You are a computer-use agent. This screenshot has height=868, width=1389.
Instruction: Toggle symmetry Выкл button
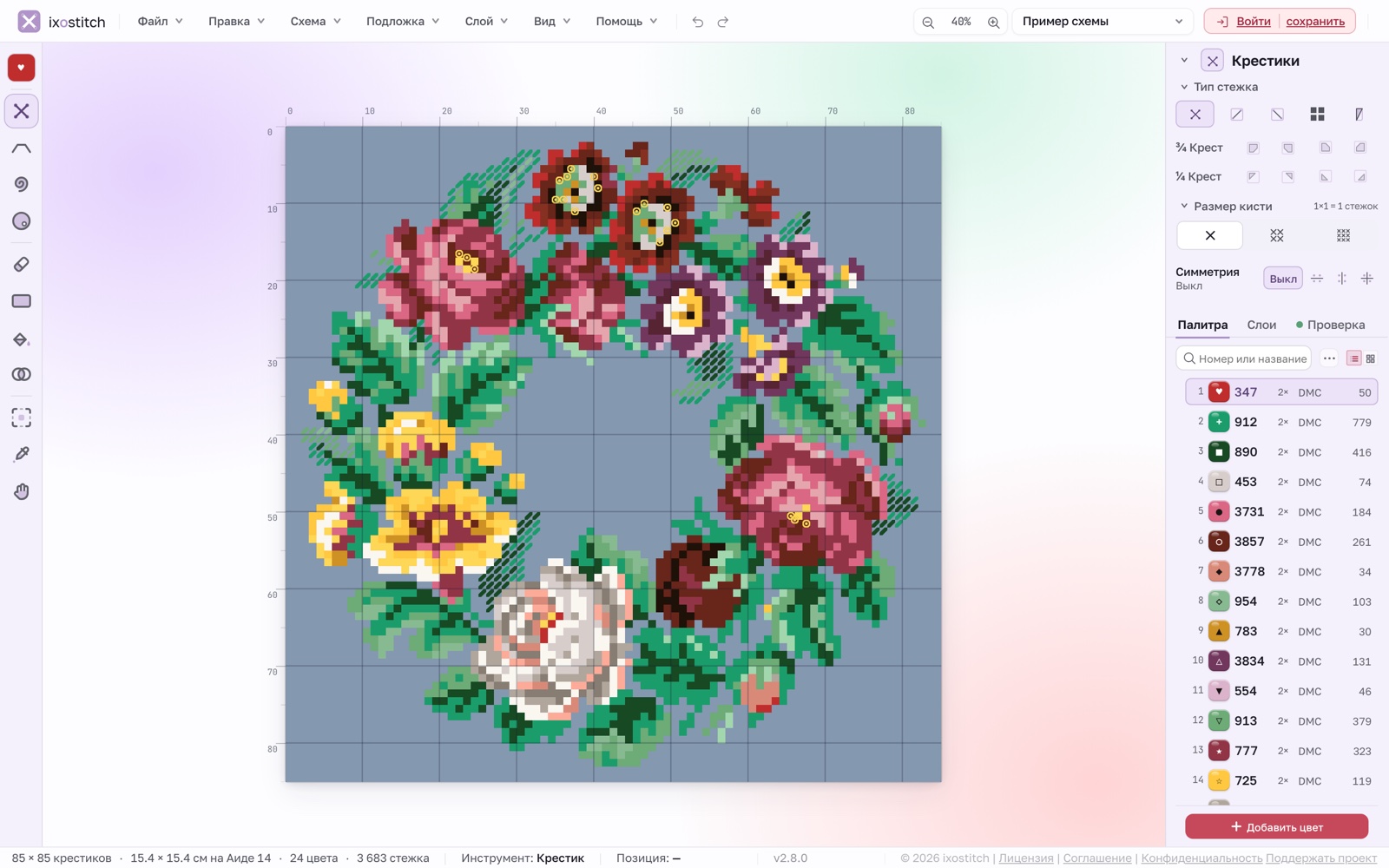[x=1282, y=279]
